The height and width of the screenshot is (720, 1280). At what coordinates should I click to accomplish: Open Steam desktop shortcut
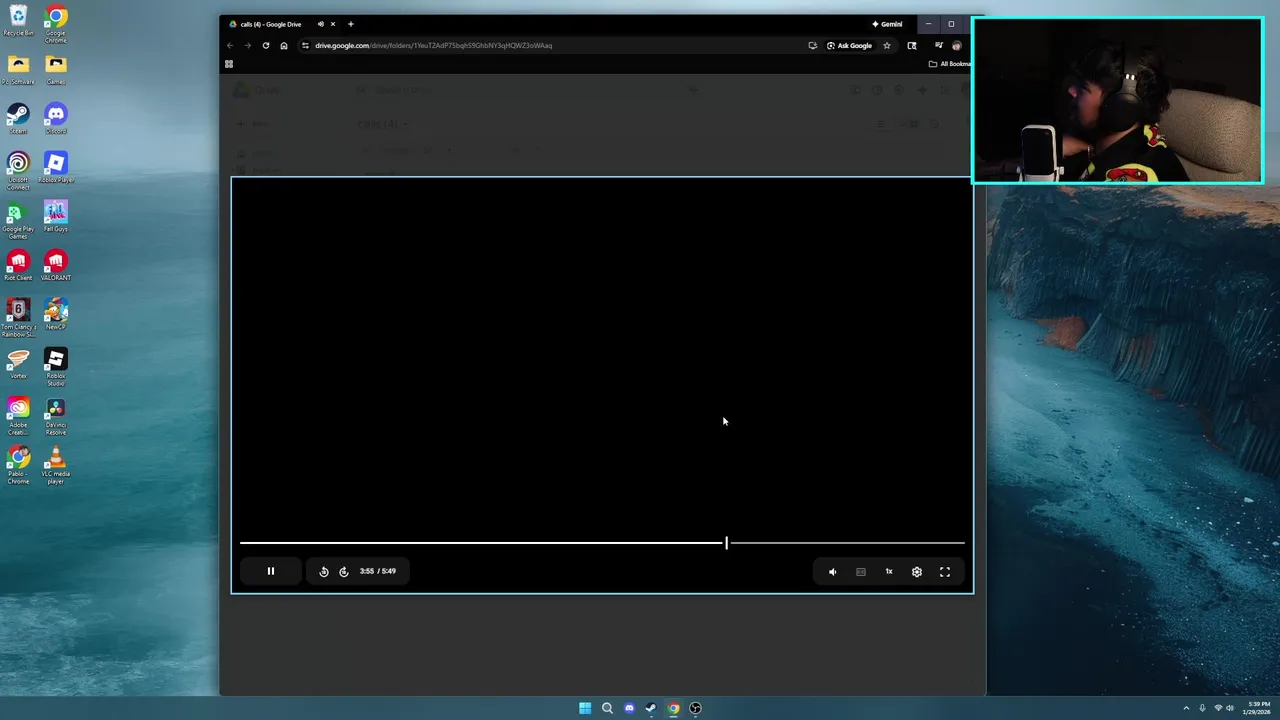click(18, 119)
